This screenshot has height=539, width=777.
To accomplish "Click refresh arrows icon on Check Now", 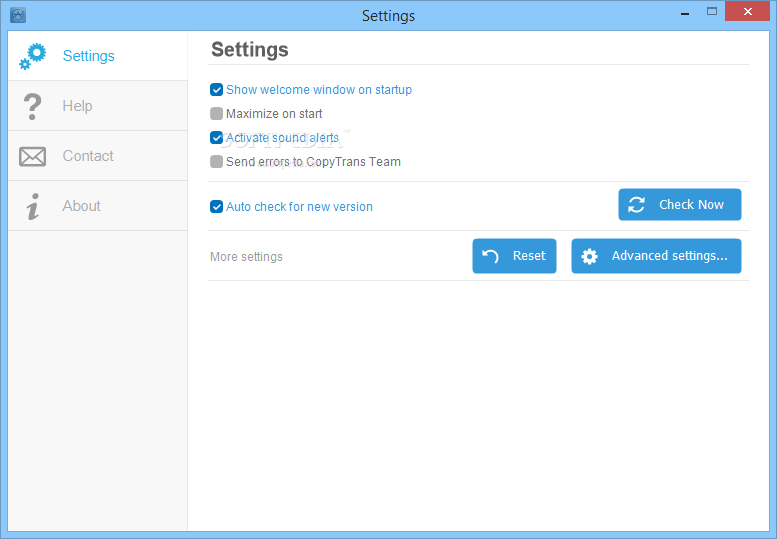I will point(636,205).
